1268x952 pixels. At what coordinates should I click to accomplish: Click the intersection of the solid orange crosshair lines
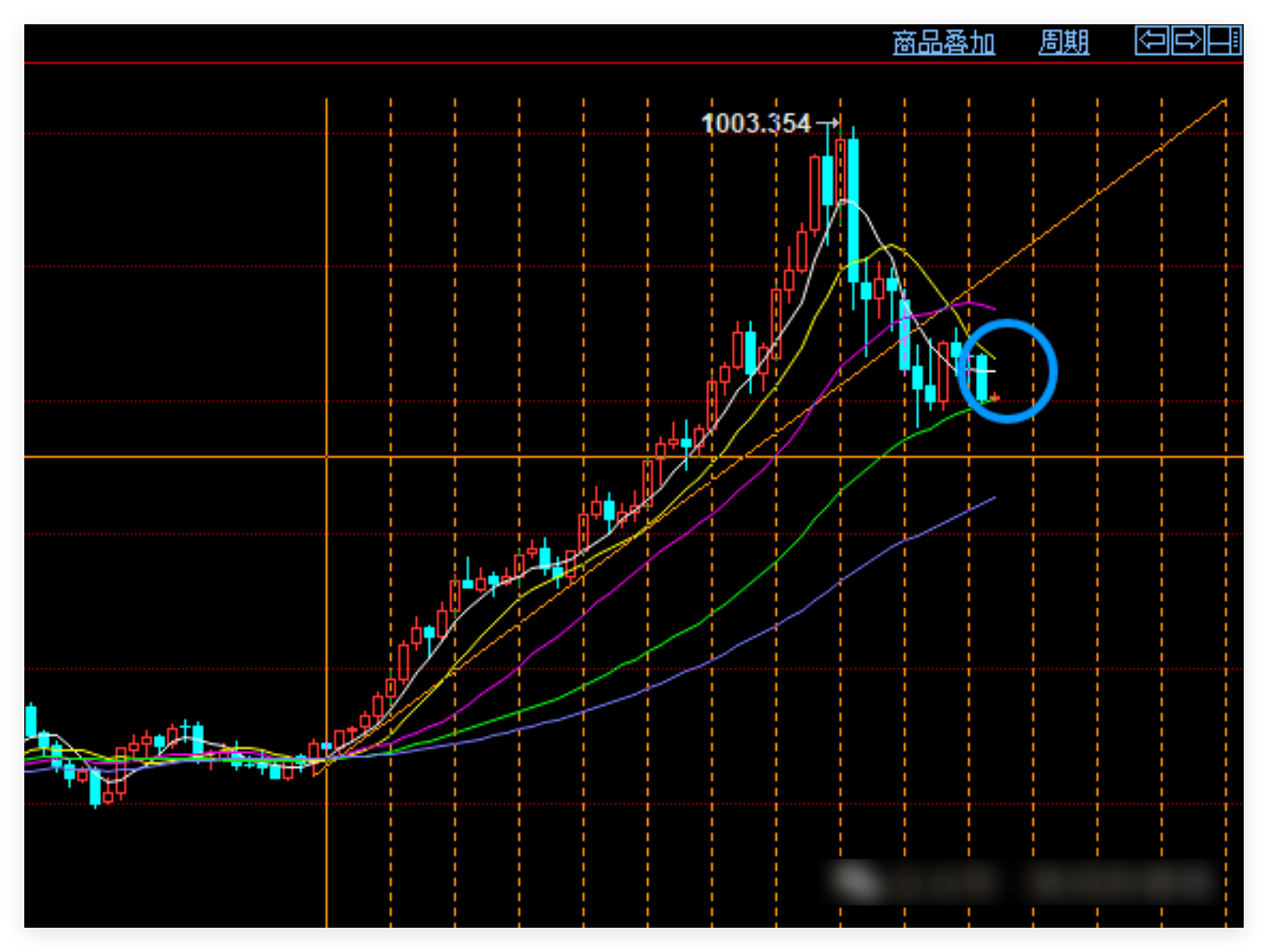coord(326,457)
